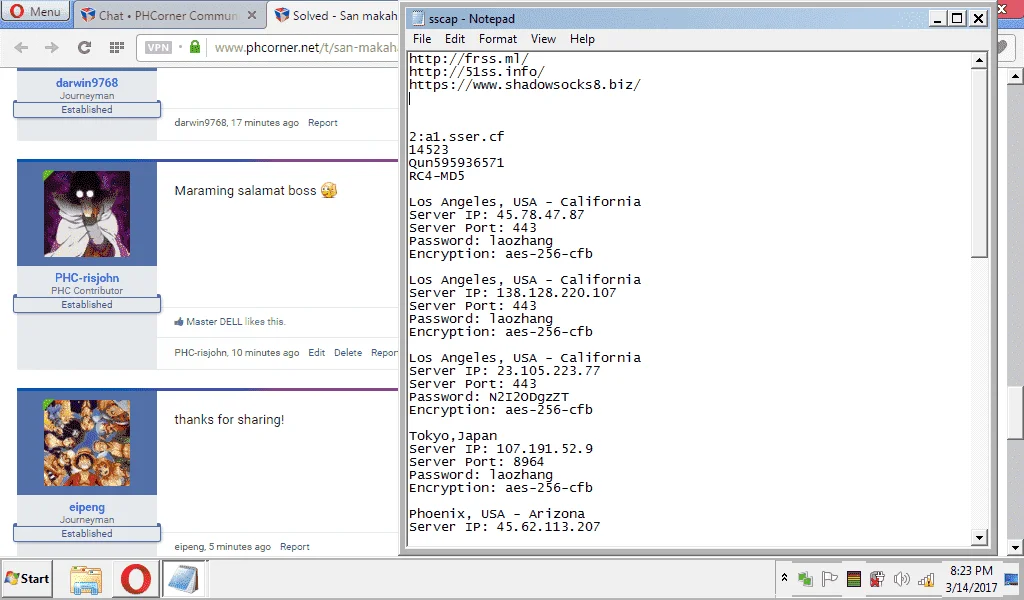Image resolution: width=1024 pixels, height=600 pixels.
Task: Close the Chat PHCorner tab
Action: click(x=251, y=15)
